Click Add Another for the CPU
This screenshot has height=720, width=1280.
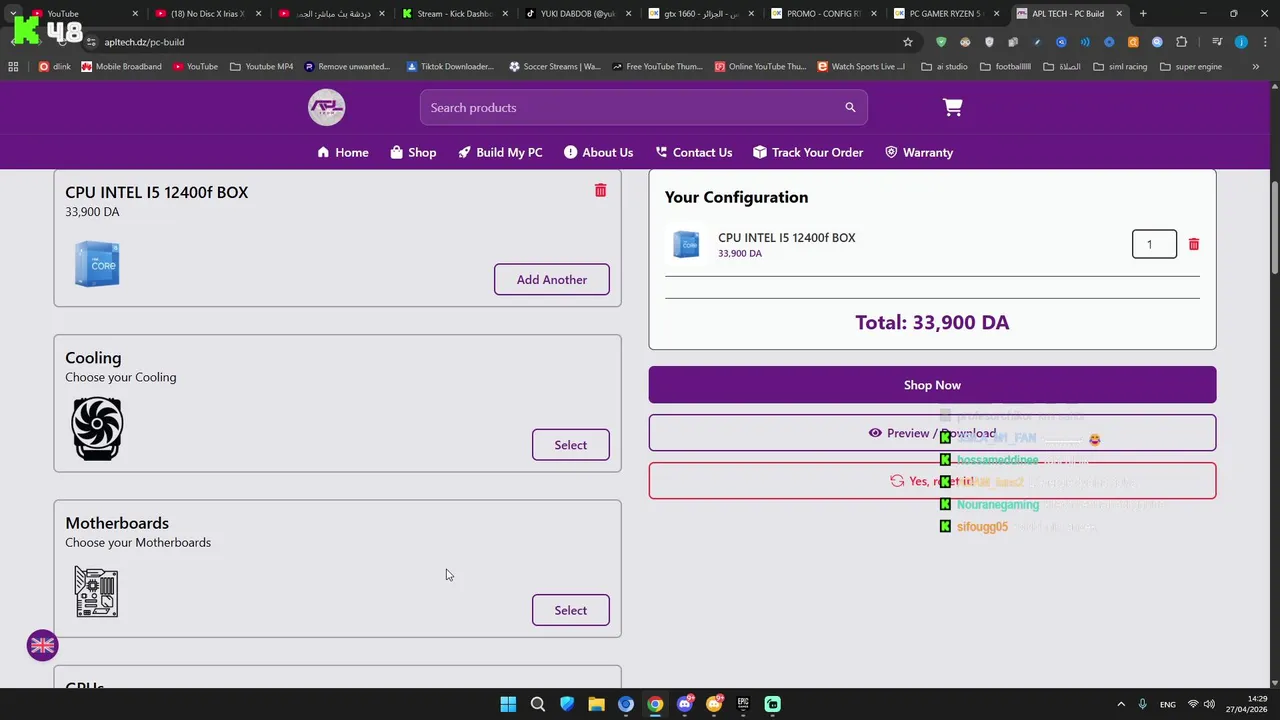(x=551, y=279)
